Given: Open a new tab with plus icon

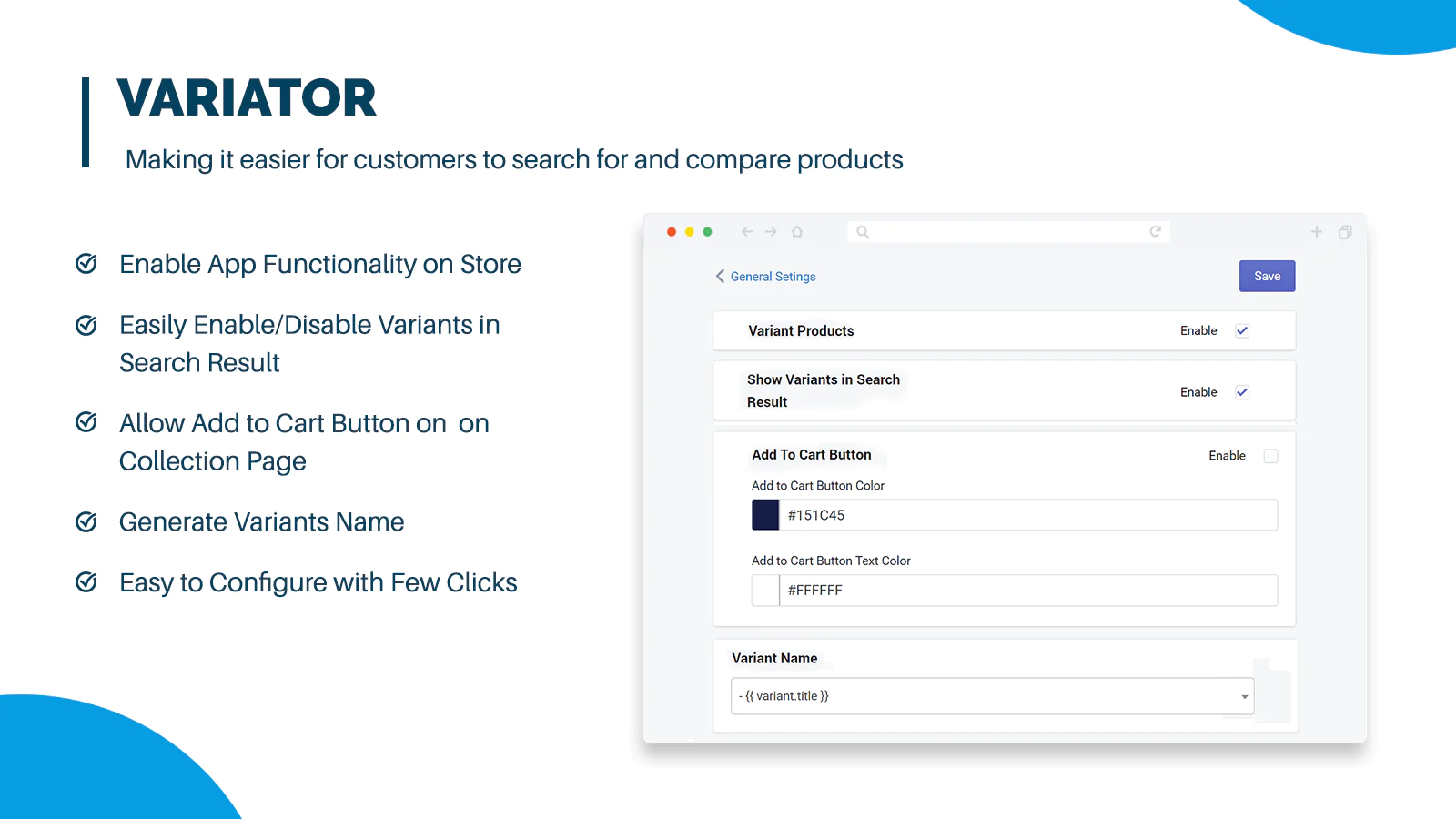Looking at the screenshot, I should coord(1316,232).
